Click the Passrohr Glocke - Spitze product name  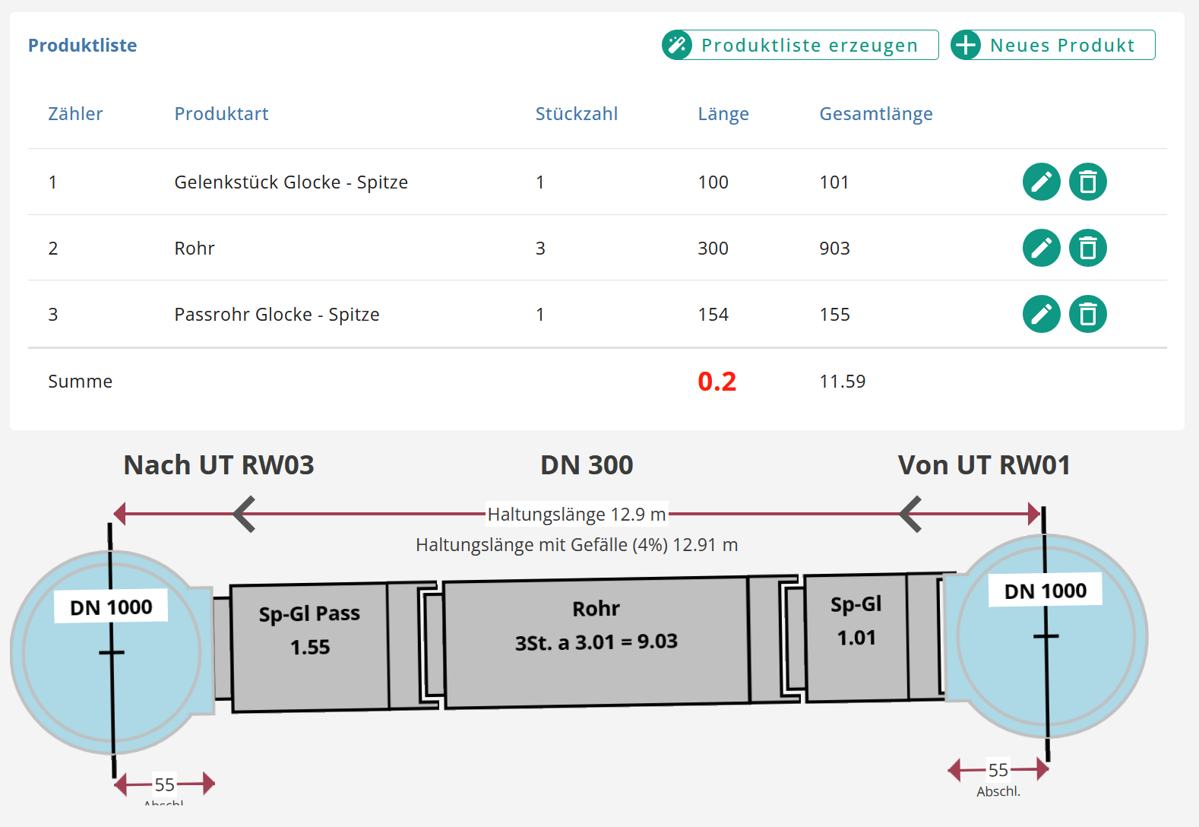pyautogui.click(x=276, y=314)
